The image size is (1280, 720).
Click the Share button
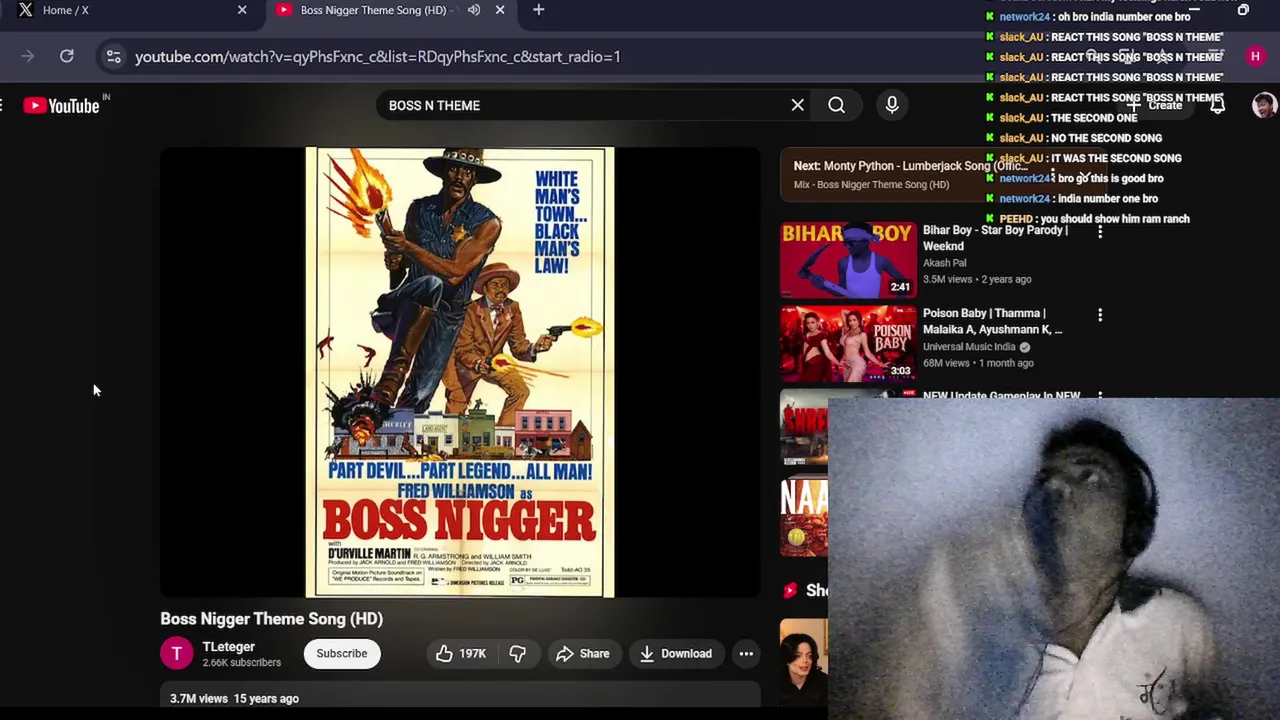click(x=583, y=654)
